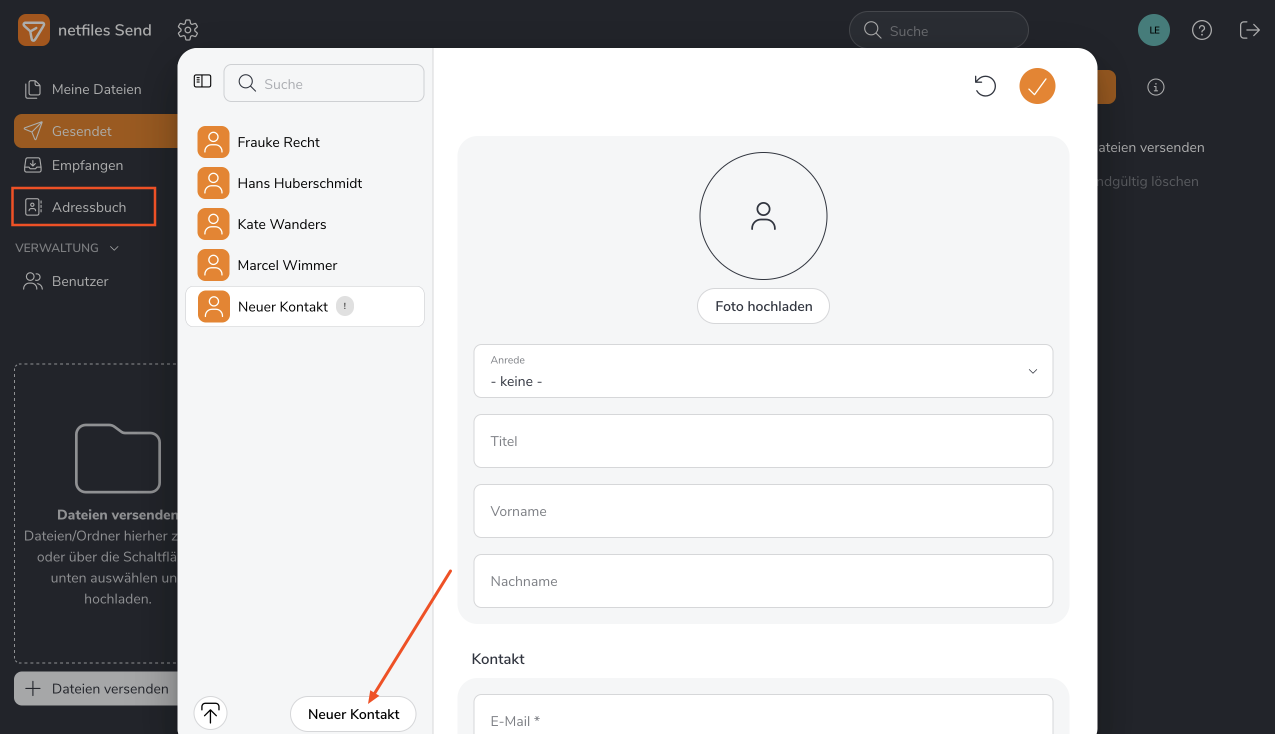Click the info circle icon
The height and width of the screenshot is (734, 1275).
1156,87
